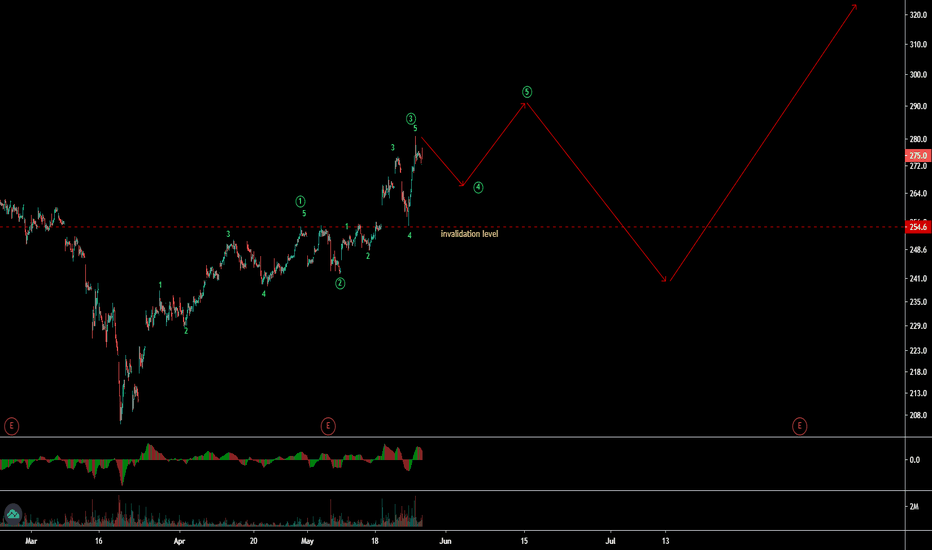Click the 15 date label on time axis
The image size is (932, 550).
click(x=524, y=541)
